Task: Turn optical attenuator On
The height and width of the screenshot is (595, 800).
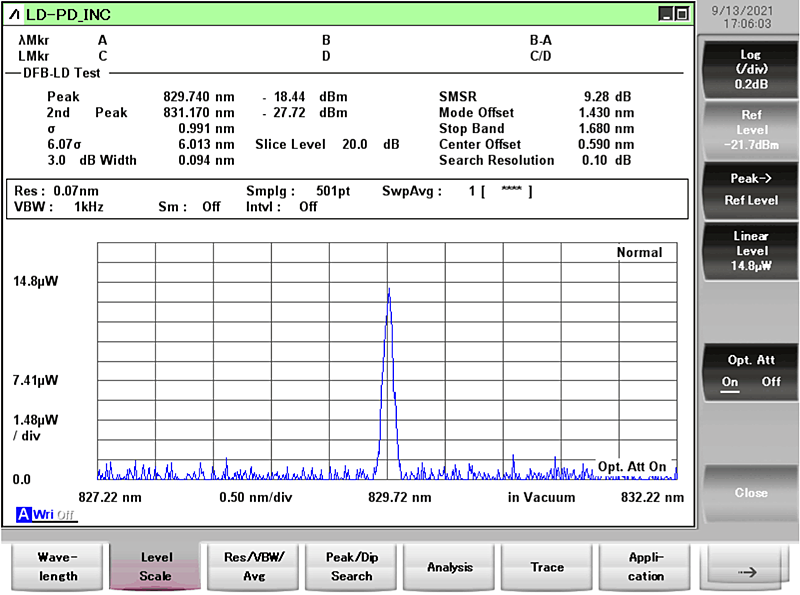Action: [x=730, y=382]
